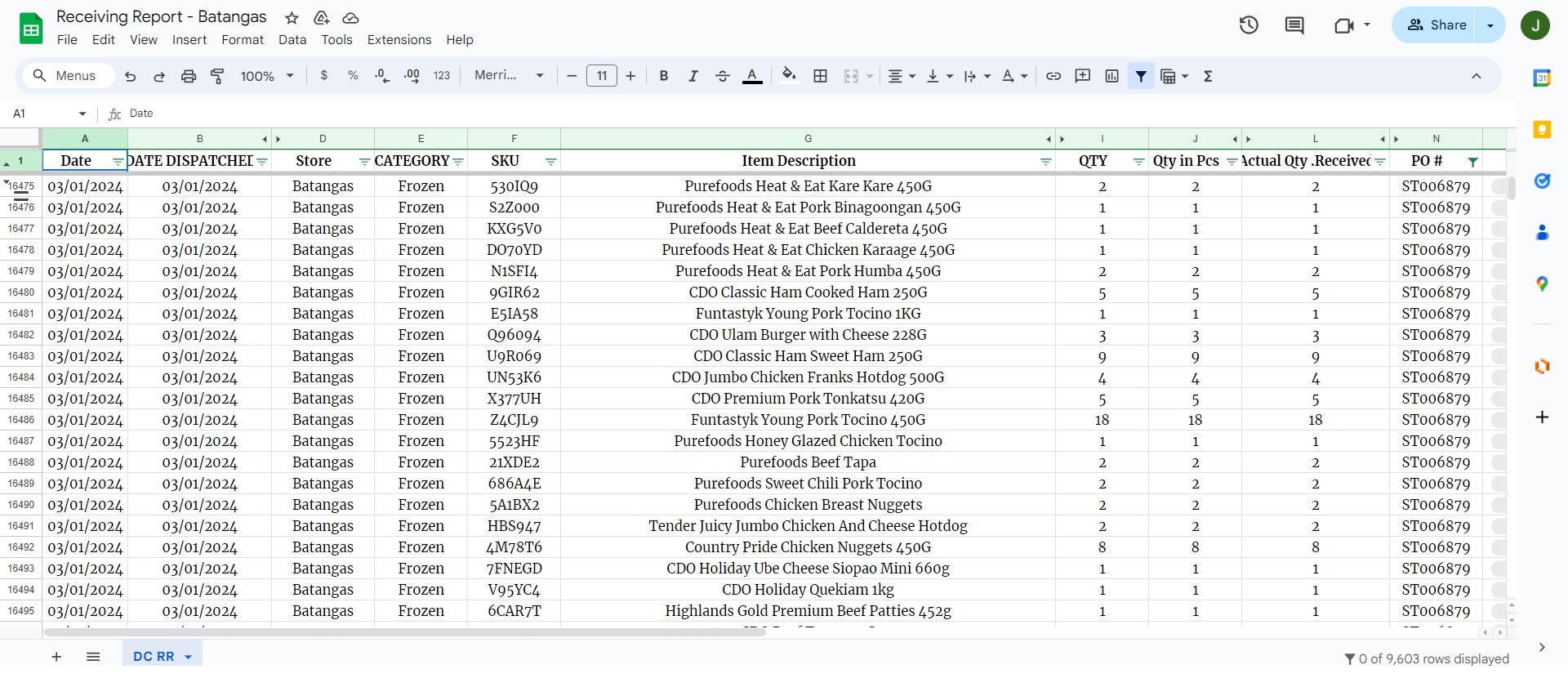Open filter menu for Item Description column

click(1045, 162)
